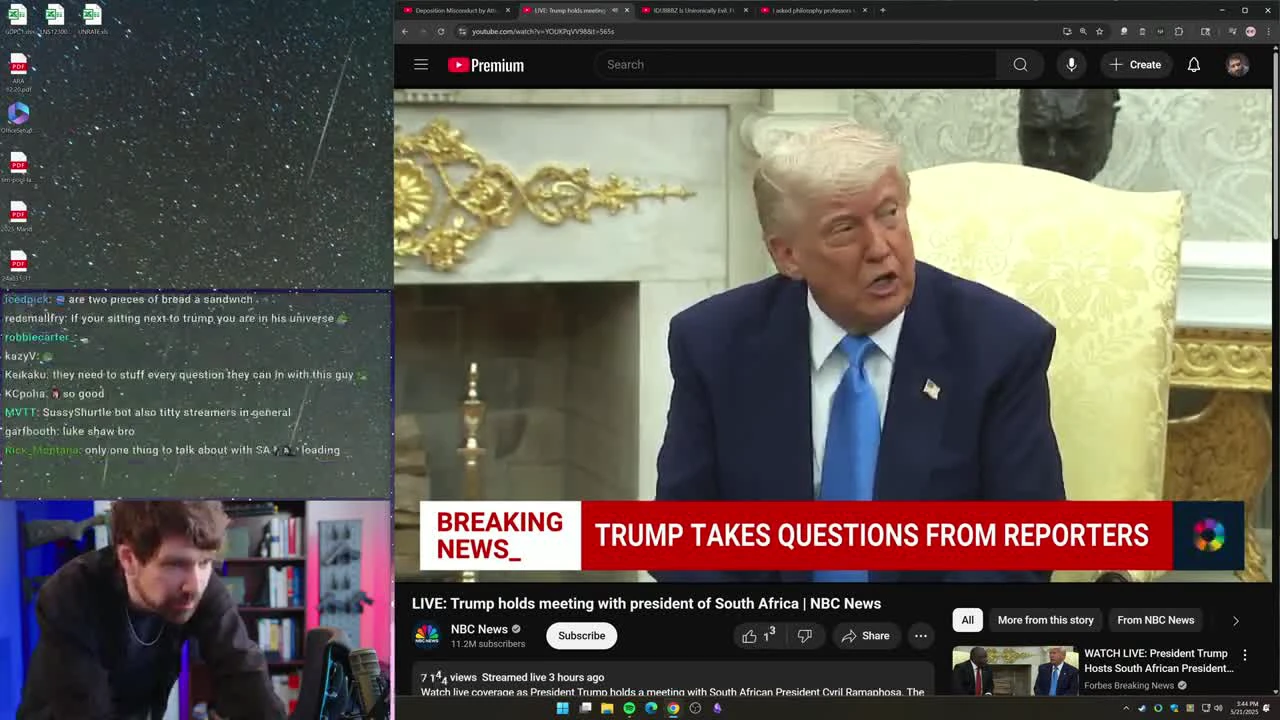Show hidden system tray icons
The height and width of the screenshot is (720, 1280).
point(1126,708)
